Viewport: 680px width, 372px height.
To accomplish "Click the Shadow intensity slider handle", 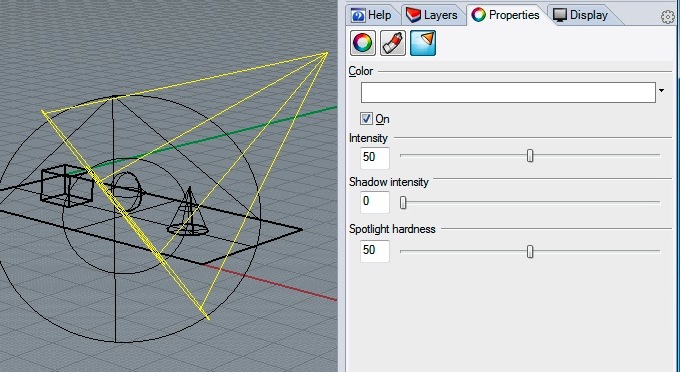I will [403, 202].
